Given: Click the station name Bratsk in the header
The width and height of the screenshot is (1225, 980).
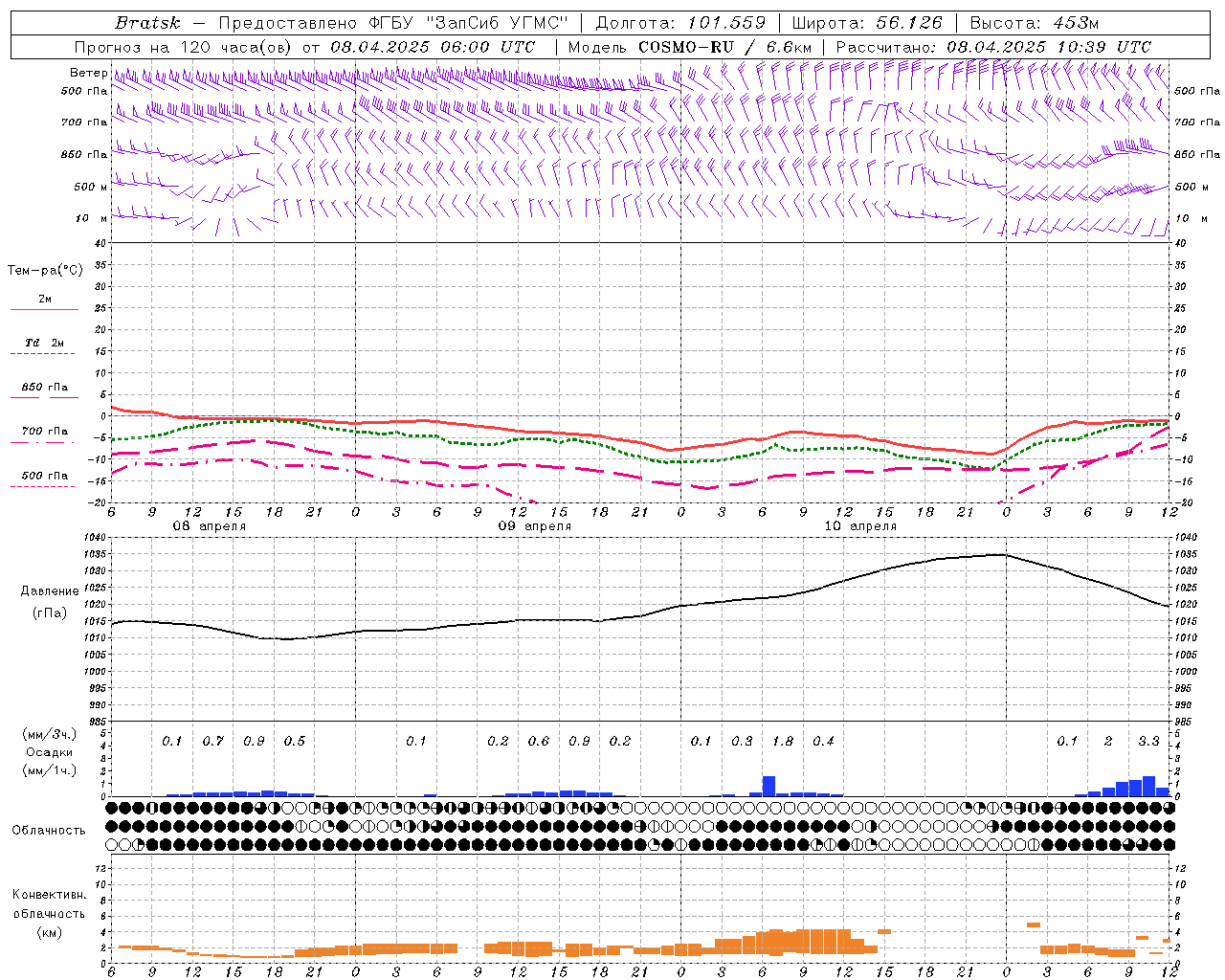Looking at the screenshot, I should (147, 23).
